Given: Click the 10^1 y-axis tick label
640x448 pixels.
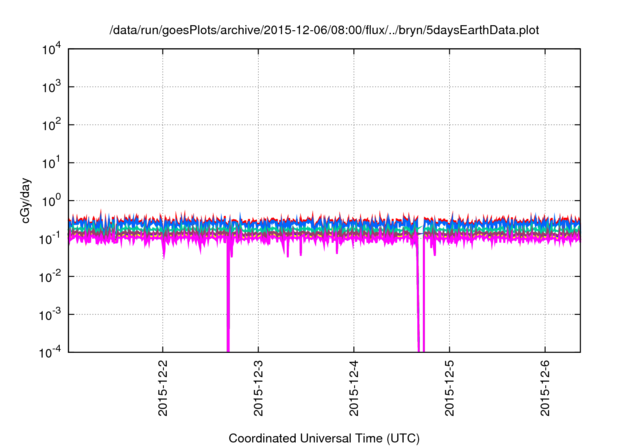Looking at the screenshot, I should (51, 163).
